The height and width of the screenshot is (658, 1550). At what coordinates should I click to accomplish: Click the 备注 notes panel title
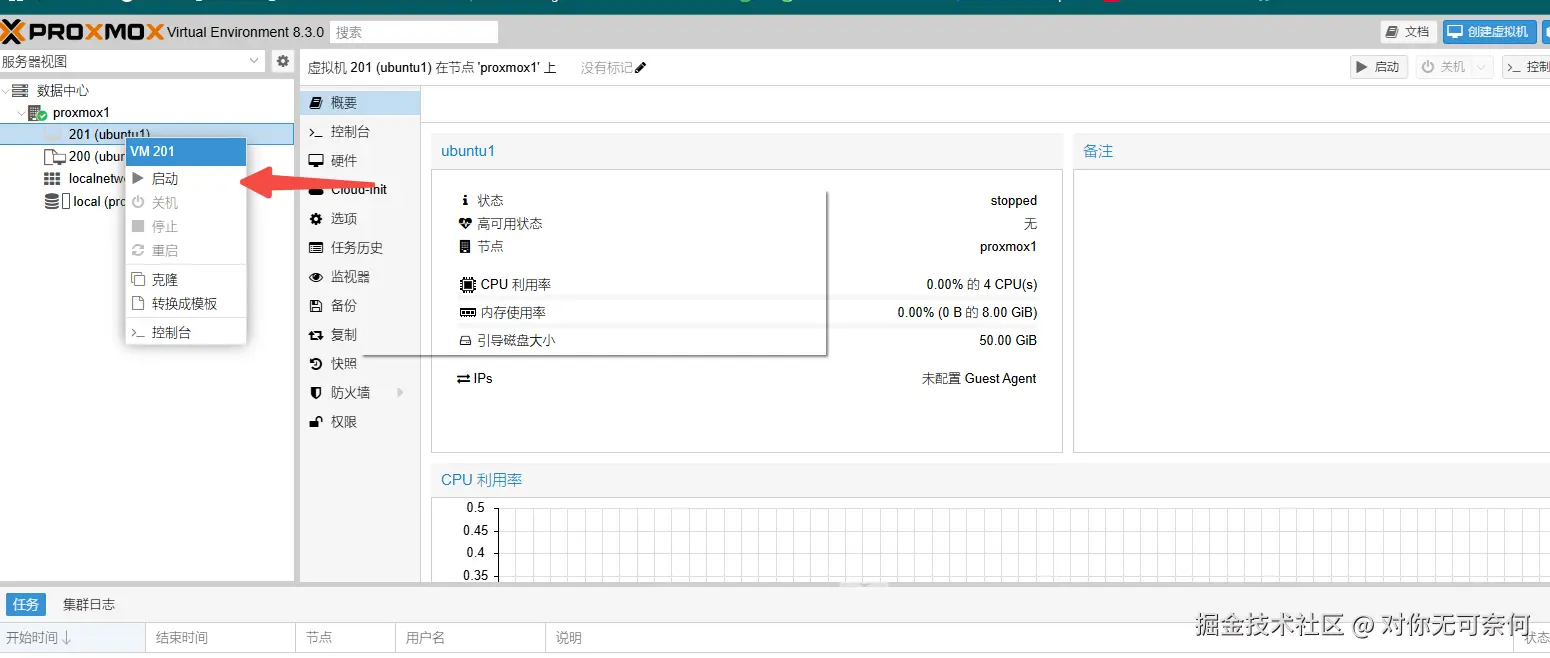coord(1098,151)
